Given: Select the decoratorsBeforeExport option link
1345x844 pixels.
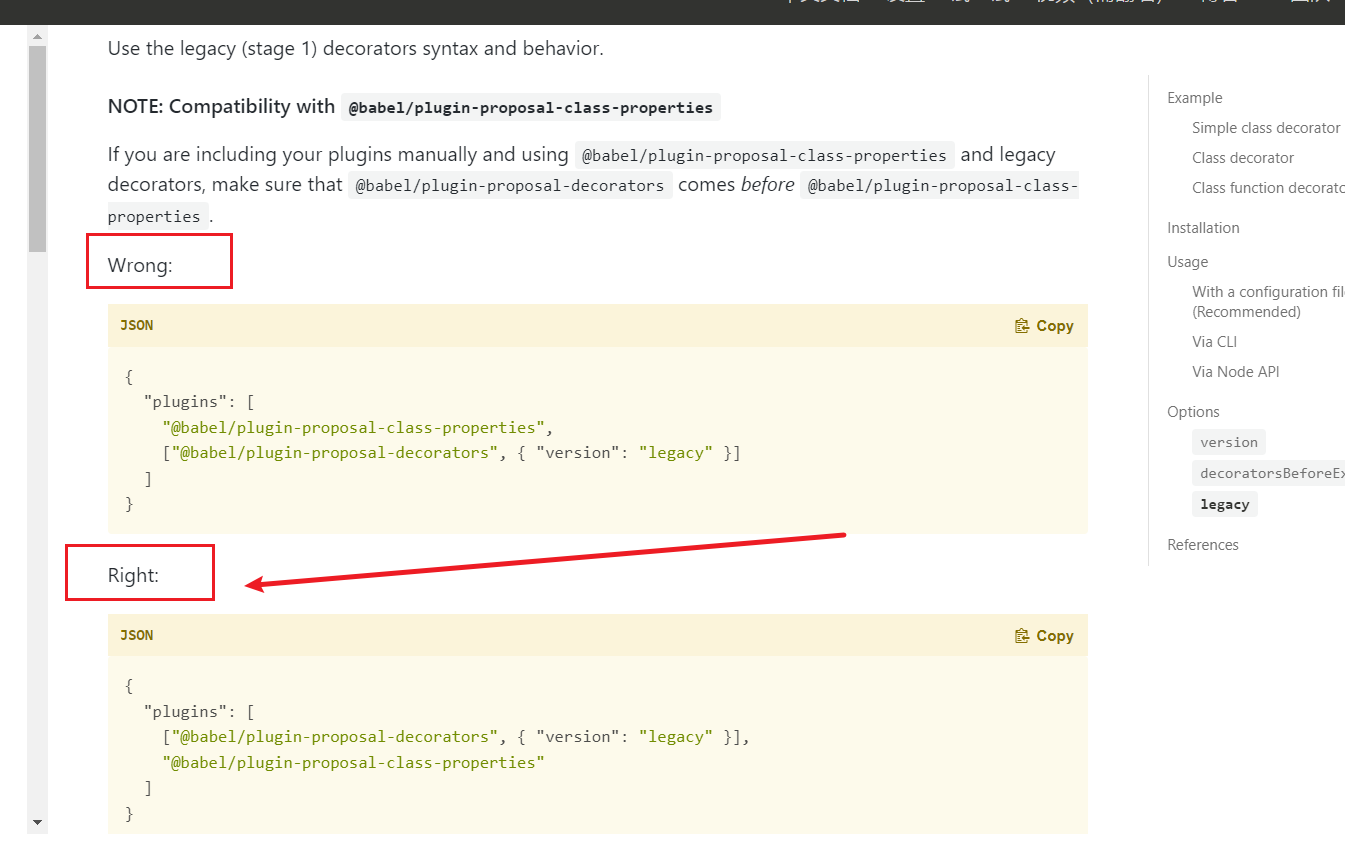Looking at the screenshot, I should (x=1268, y=473).
